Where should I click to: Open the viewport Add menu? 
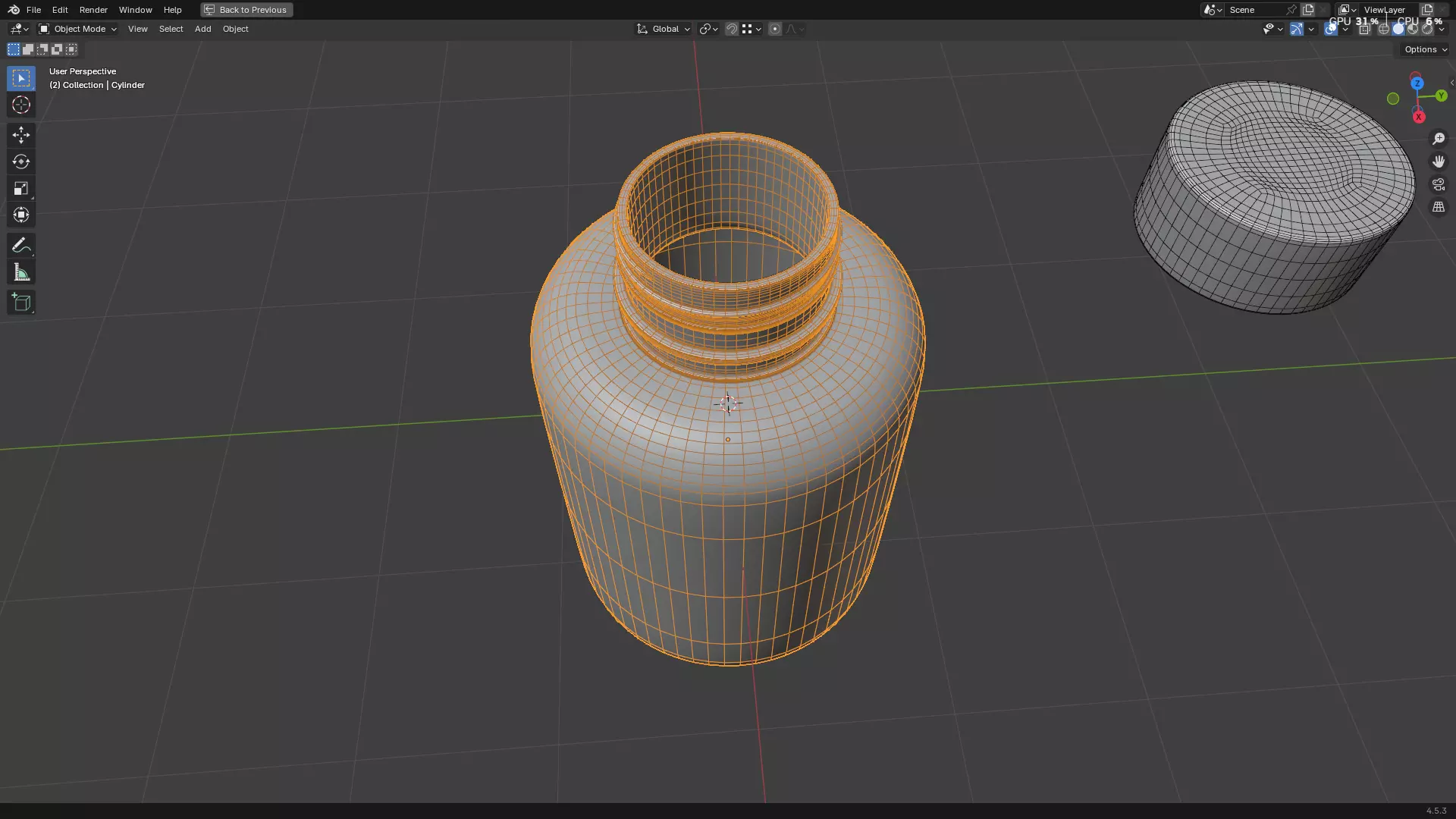coord(202,29)
